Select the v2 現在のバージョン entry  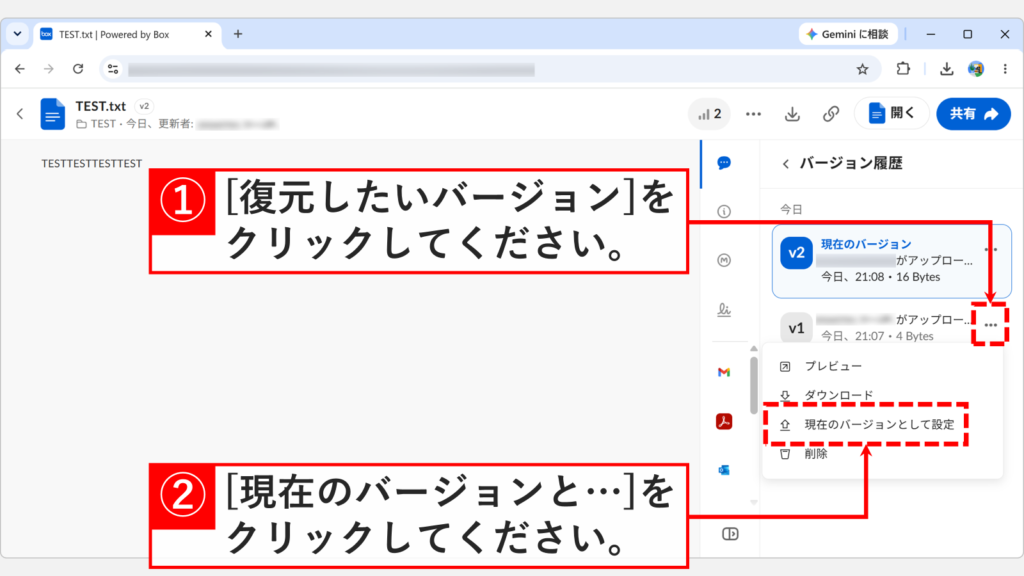[891, 261]
